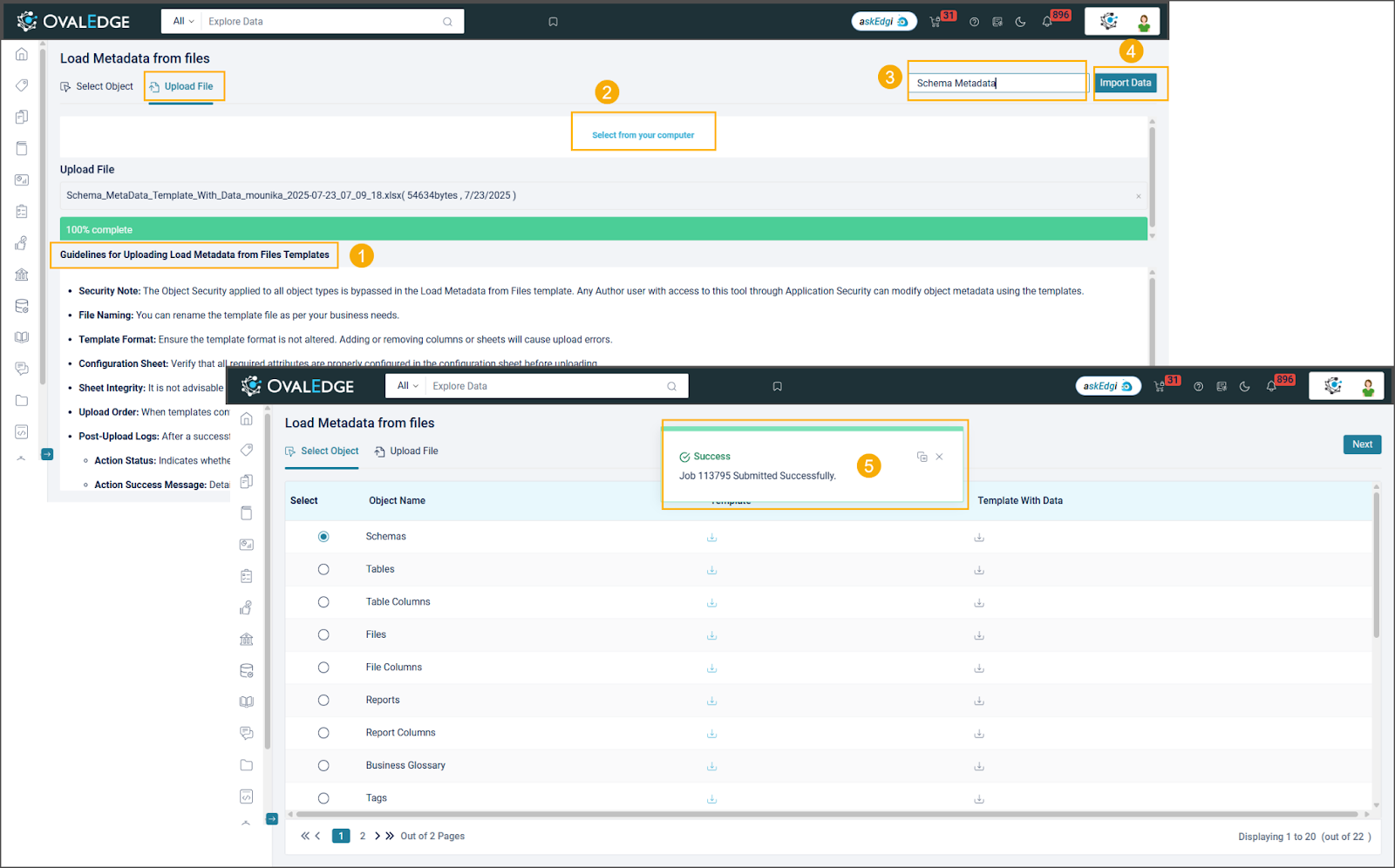Open the database icon in back window sidebar
The height and width of the screenshot is (868, 1395).
pos(22,306)
